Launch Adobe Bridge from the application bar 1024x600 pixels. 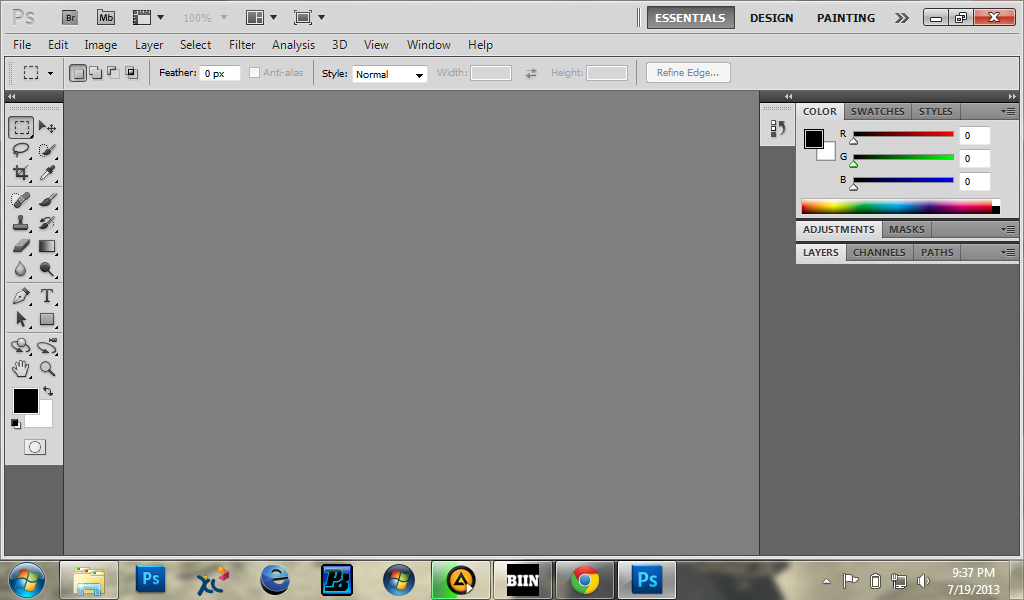pos(70,18)
